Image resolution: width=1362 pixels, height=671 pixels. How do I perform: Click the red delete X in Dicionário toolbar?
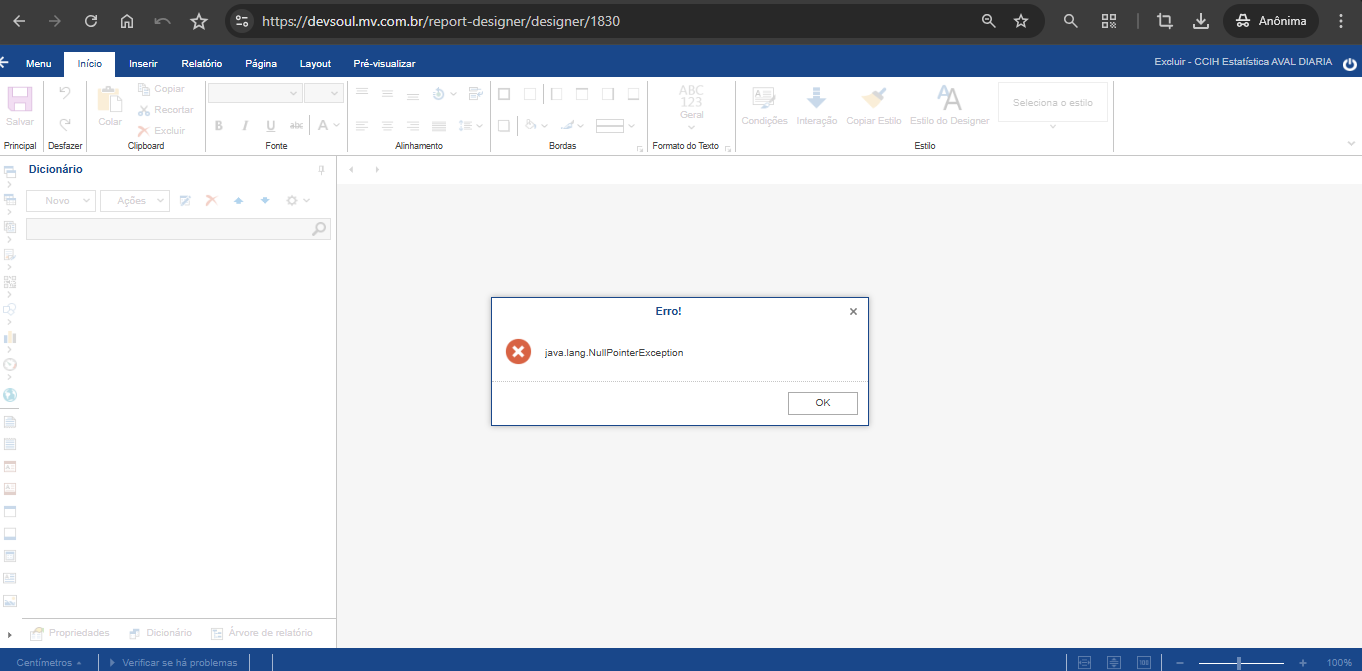(x=211, y=201)
